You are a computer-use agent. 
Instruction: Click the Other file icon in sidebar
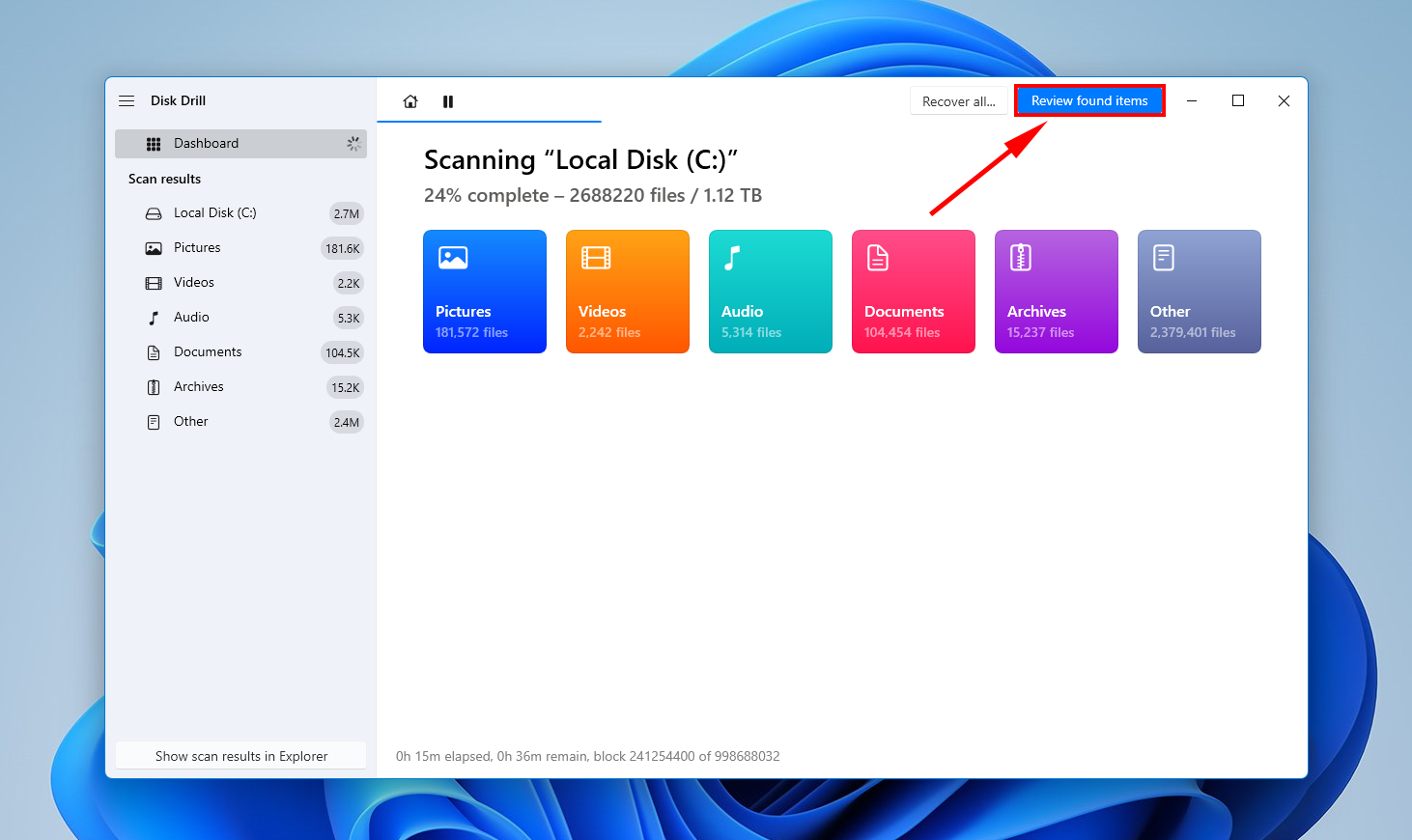tap(154, 422)
